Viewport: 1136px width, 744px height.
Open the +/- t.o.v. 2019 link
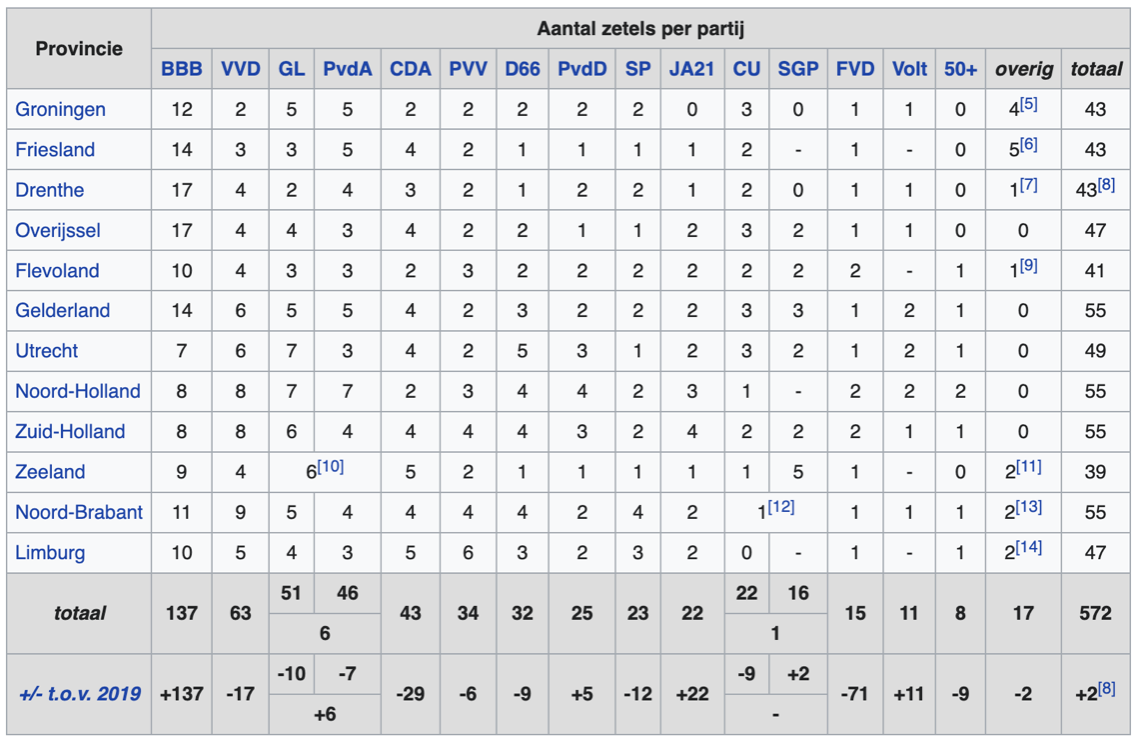tap(80, 694)
